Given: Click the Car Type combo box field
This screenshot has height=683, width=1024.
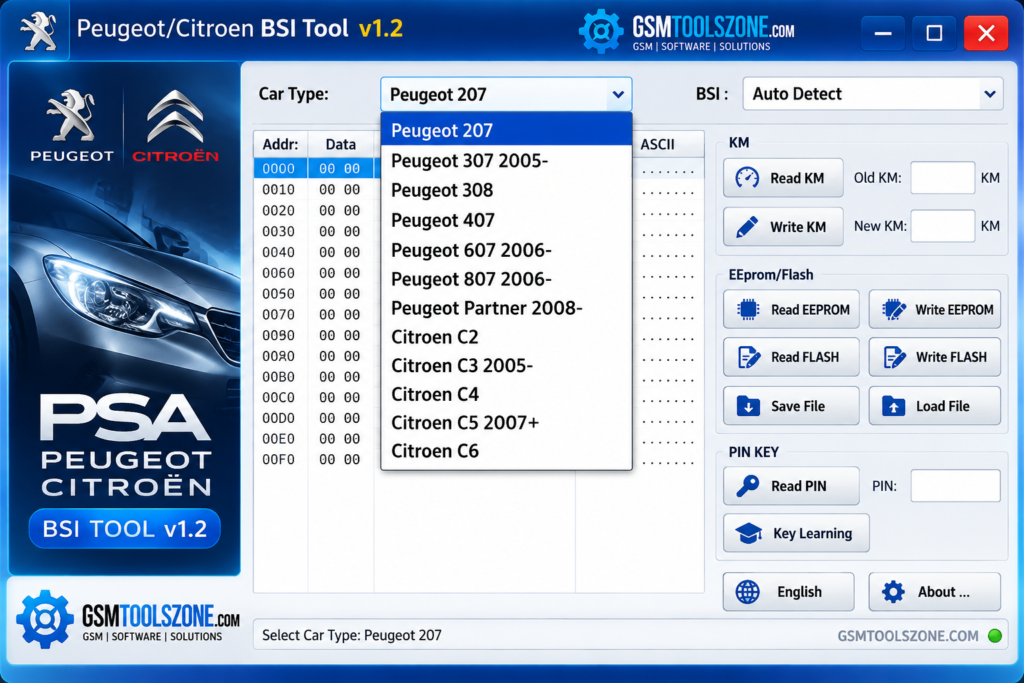Looking at the screenshot, I should (506, 95).
